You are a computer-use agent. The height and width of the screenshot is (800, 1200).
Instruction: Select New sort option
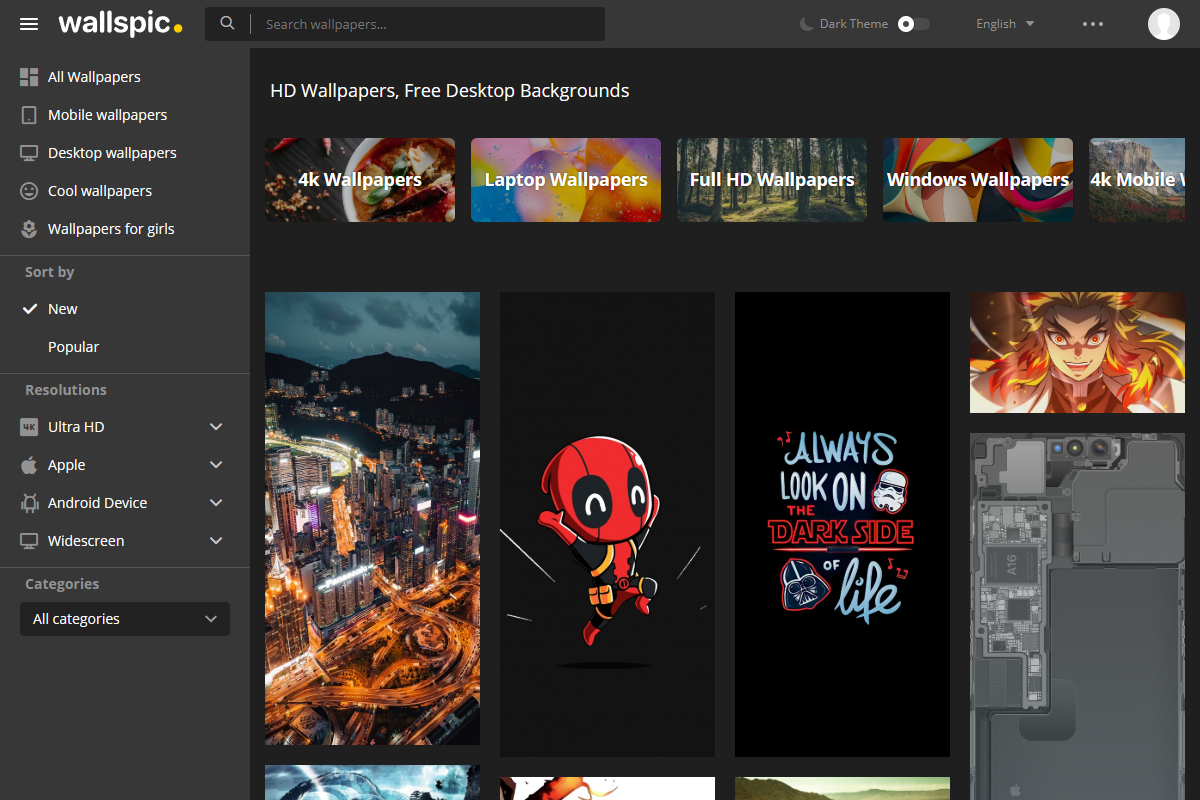click(63, 309)
